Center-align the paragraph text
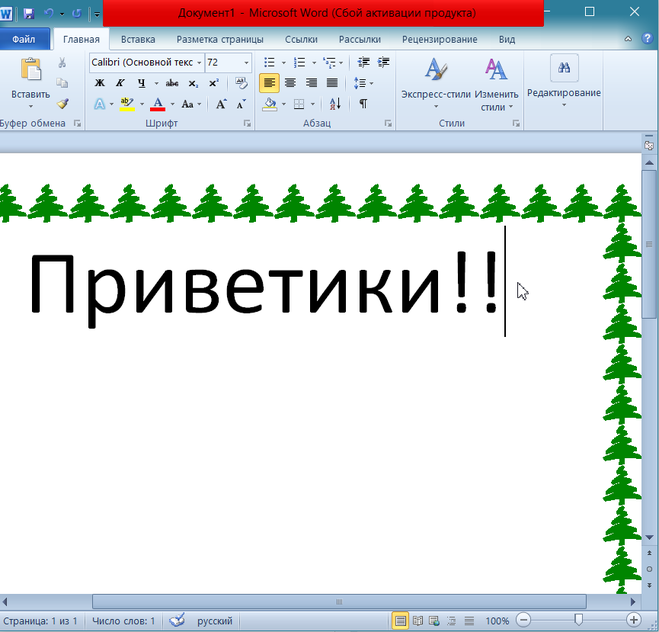659x632 pixels. pyautogui.click(x=290, y=83)
